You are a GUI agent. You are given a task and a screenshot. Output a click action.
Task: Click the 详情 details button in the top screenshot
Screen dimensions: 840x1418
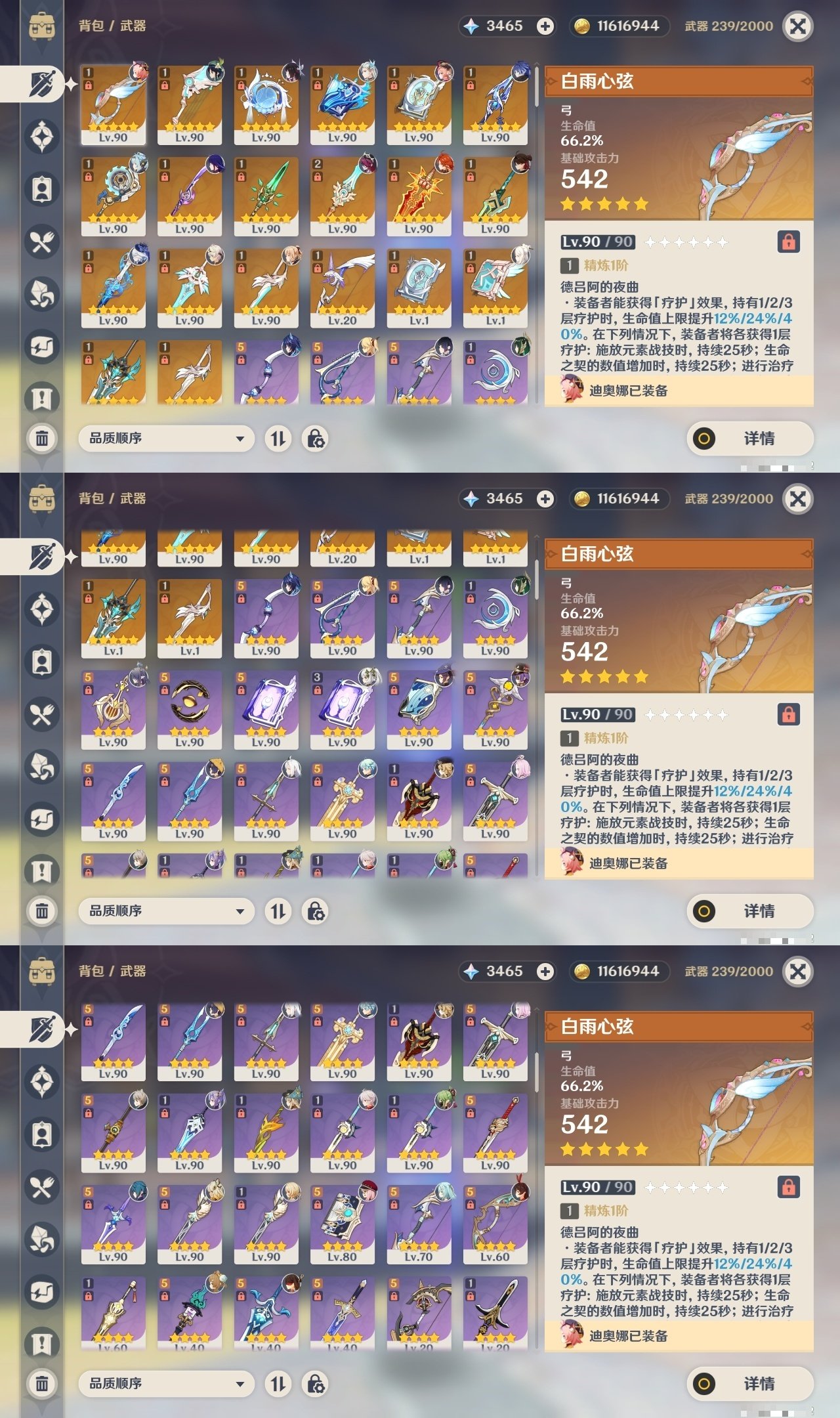[750, 438]
